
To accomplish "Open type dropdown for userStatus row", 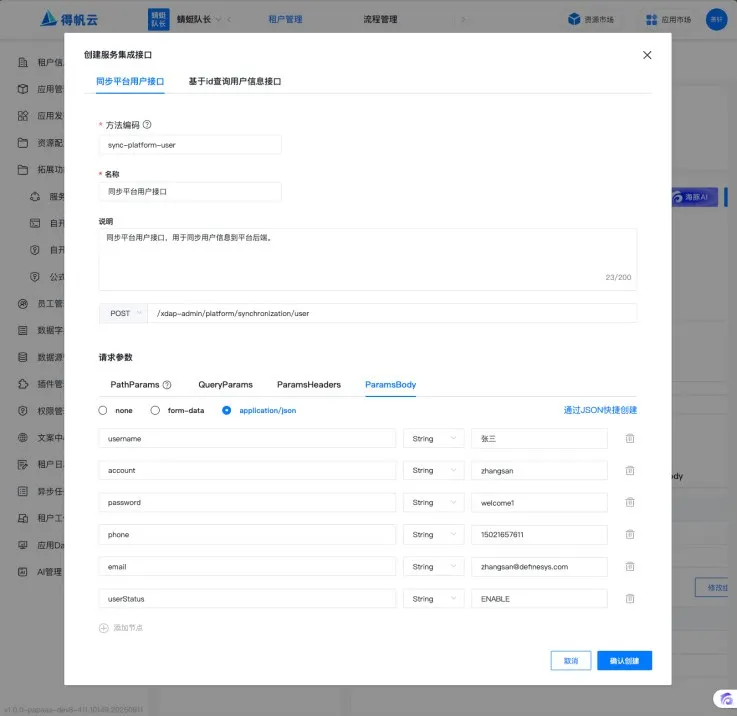I will (433, 598).
